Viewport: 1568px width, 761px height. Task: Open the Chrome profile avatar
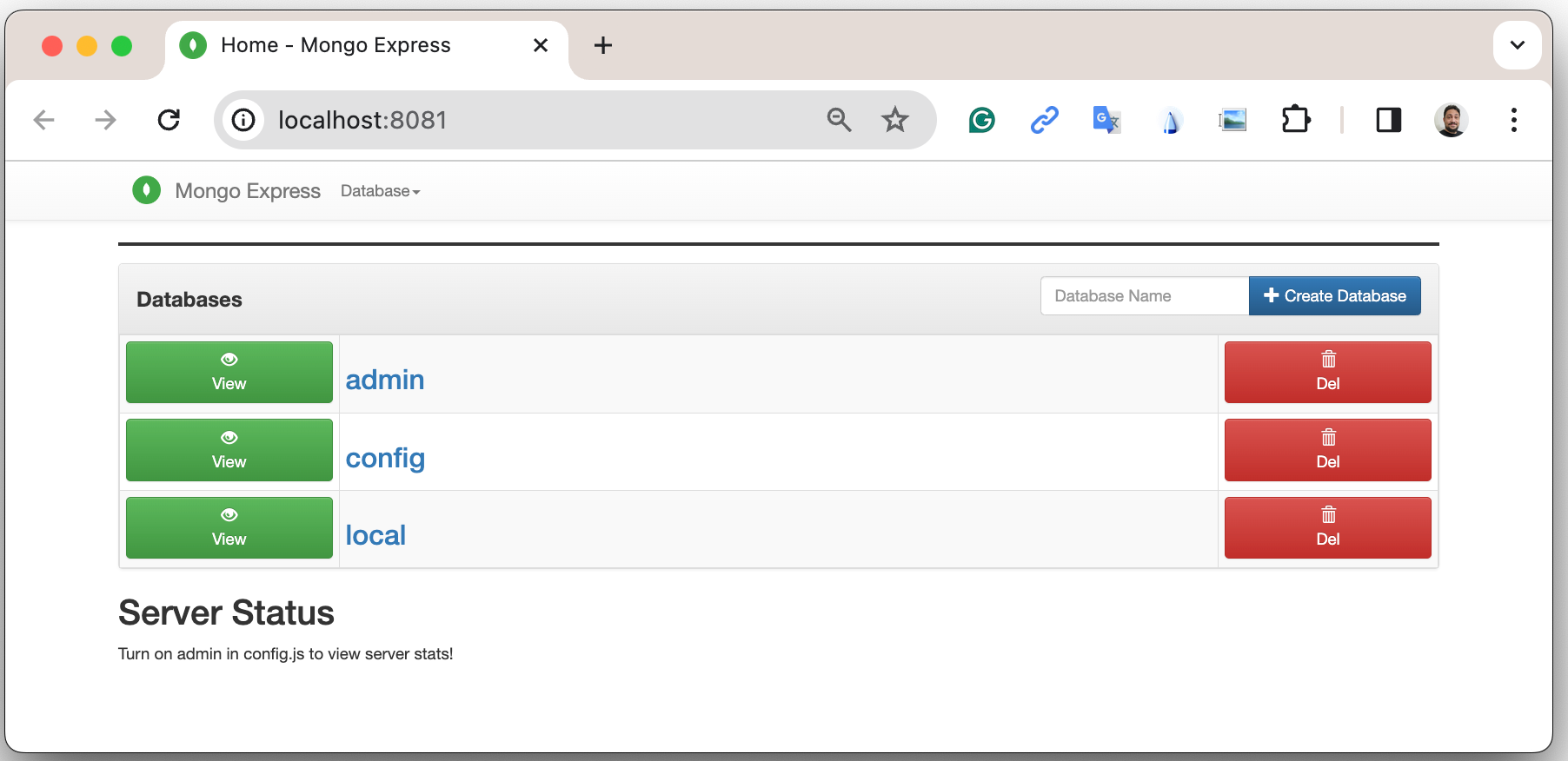1451,120
